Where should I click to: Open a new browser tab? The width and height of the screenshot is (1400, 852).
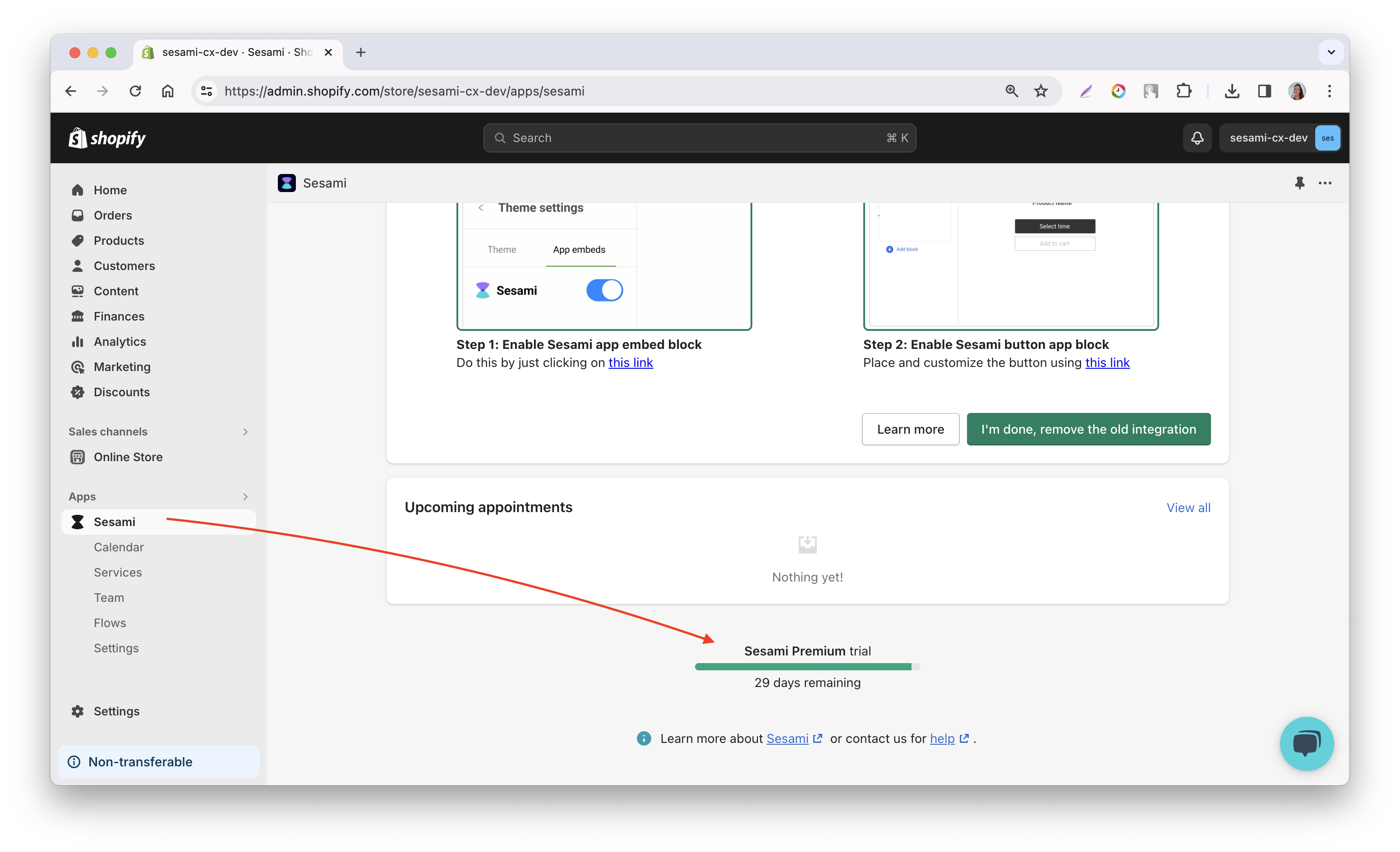click(x=360, y=52)
